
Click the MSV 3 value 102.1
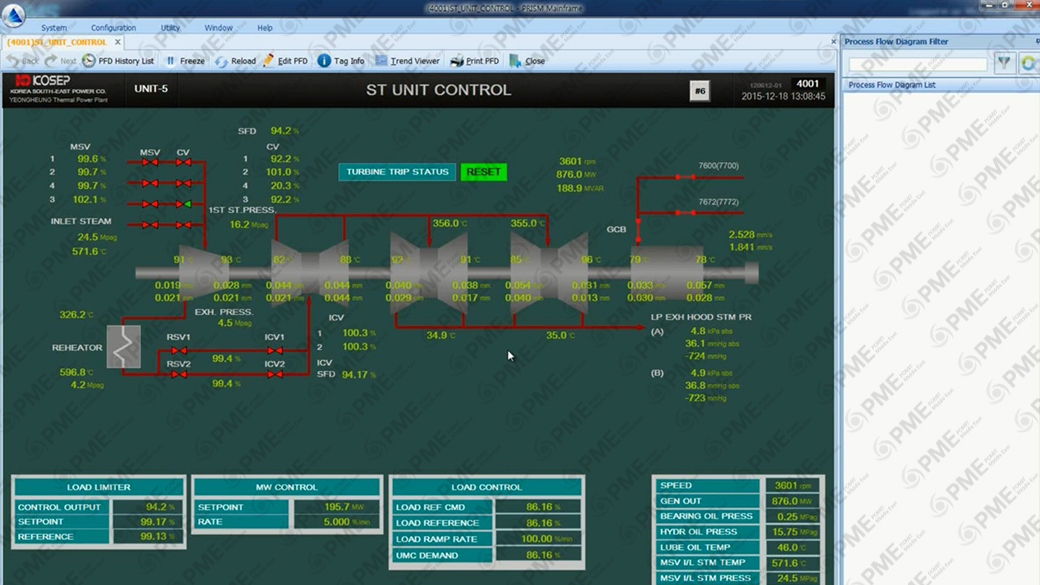pyautogui.click(x=85, y=200)
